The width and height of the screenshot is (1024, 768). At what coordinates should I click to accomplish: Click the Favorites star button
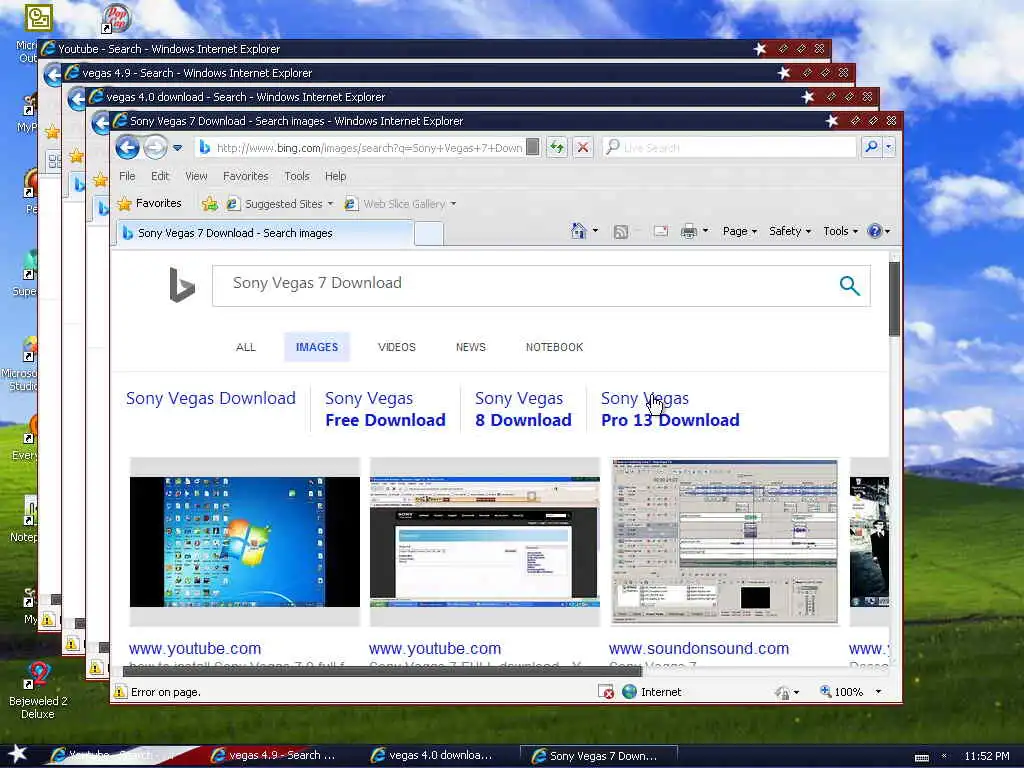click(150, 204)
